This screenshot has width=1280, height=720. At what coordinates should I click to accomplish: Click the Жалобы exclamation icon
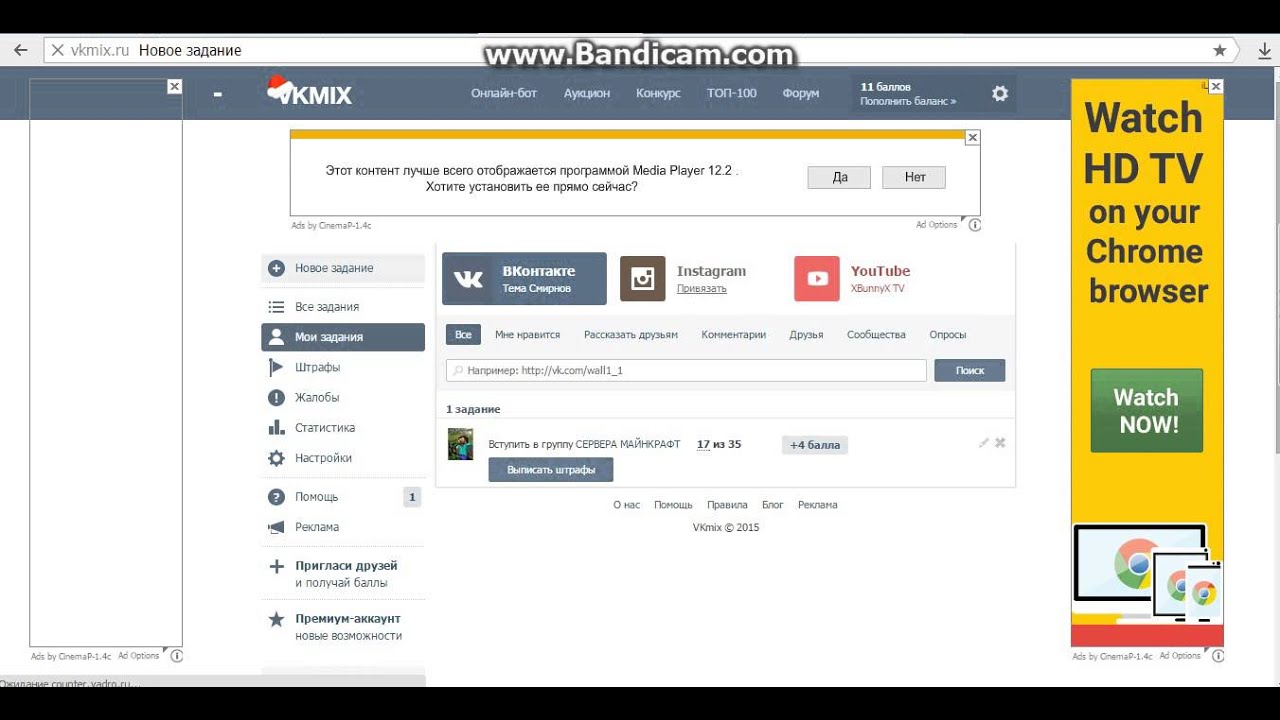(276, 397)
